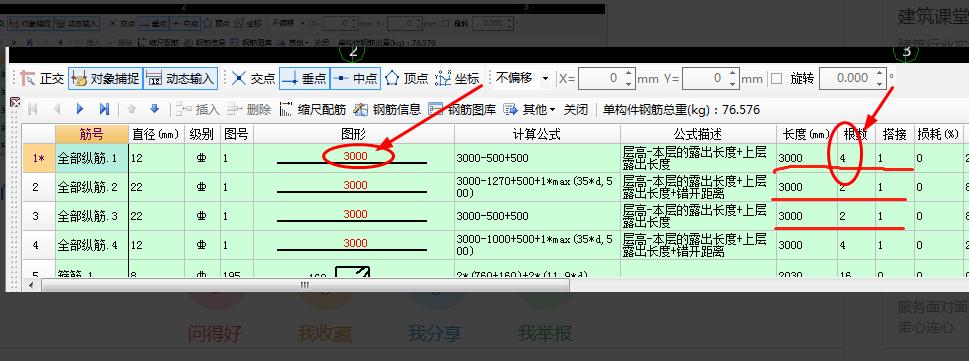This screenshot has width=969, height=361.
Task: Click diameter 22 in 全部纵筋.2 row
Action: tap(155, 187)
